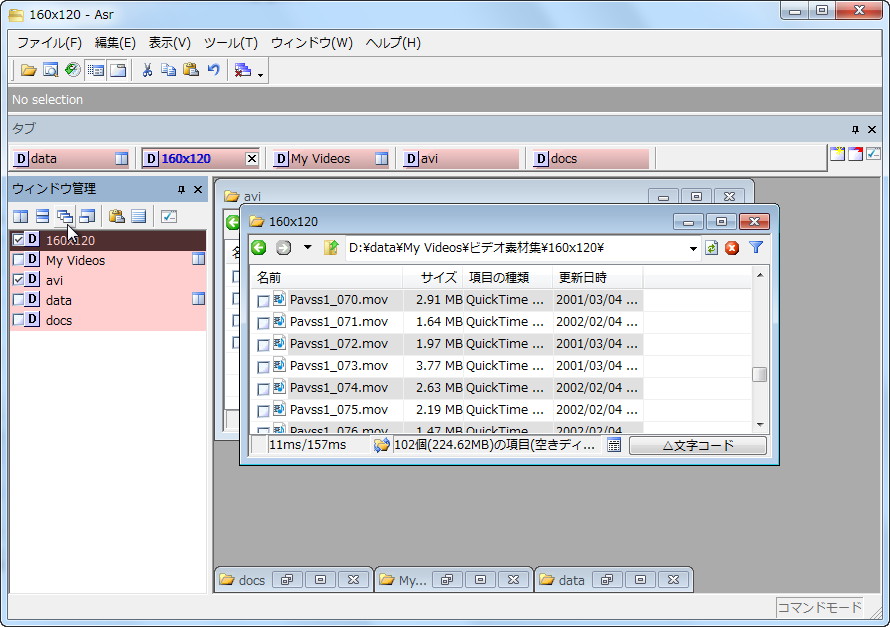This screenshot has height=627, width=890.
Task: Click the Refresh icon beside the address bar
Action: click(711, 248)
